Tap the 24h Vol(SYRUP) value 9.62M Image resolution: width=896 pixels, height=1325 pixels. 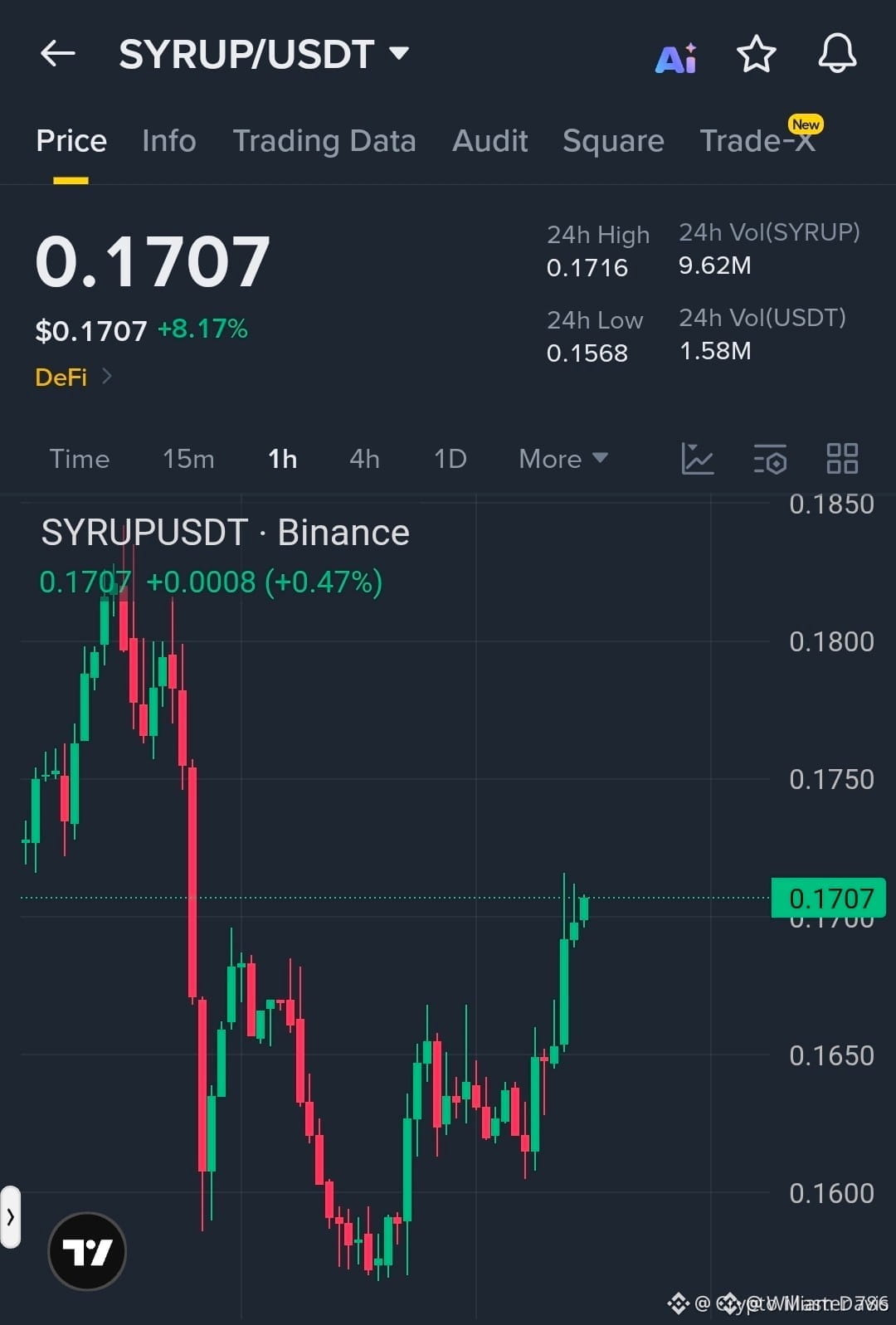pyautogui.click(x=715, y=265)
